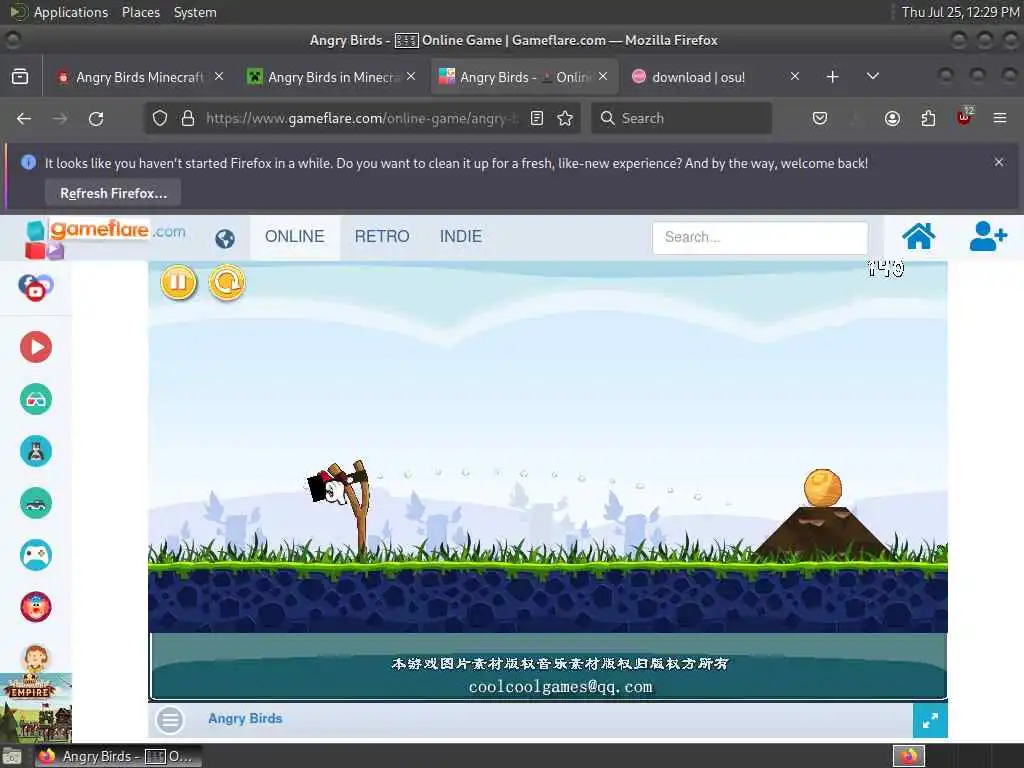
Task: Click the coolcoolgames@qq.com text
Action: point(560,686)
